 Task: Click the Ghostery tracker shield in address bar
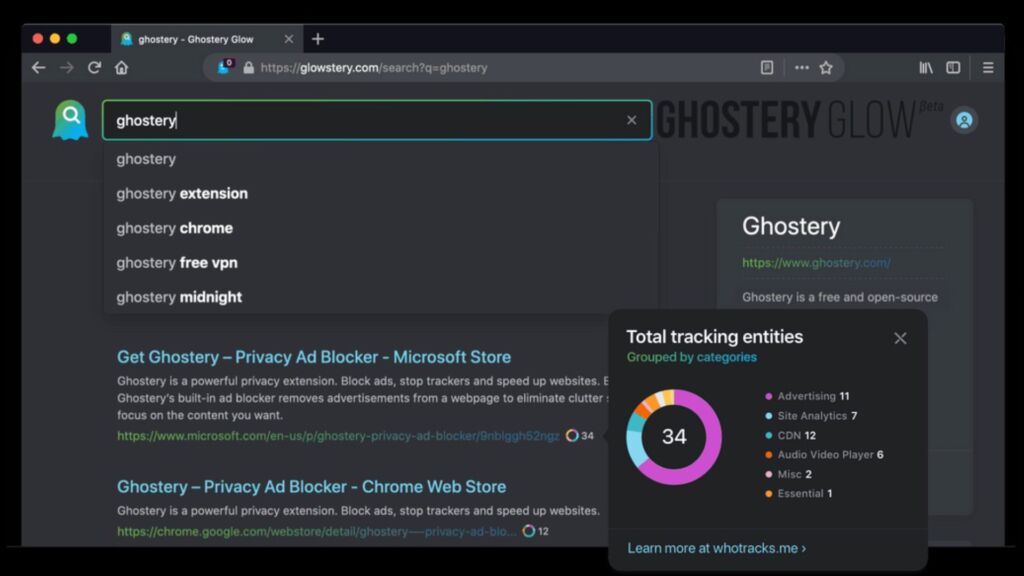225,67
